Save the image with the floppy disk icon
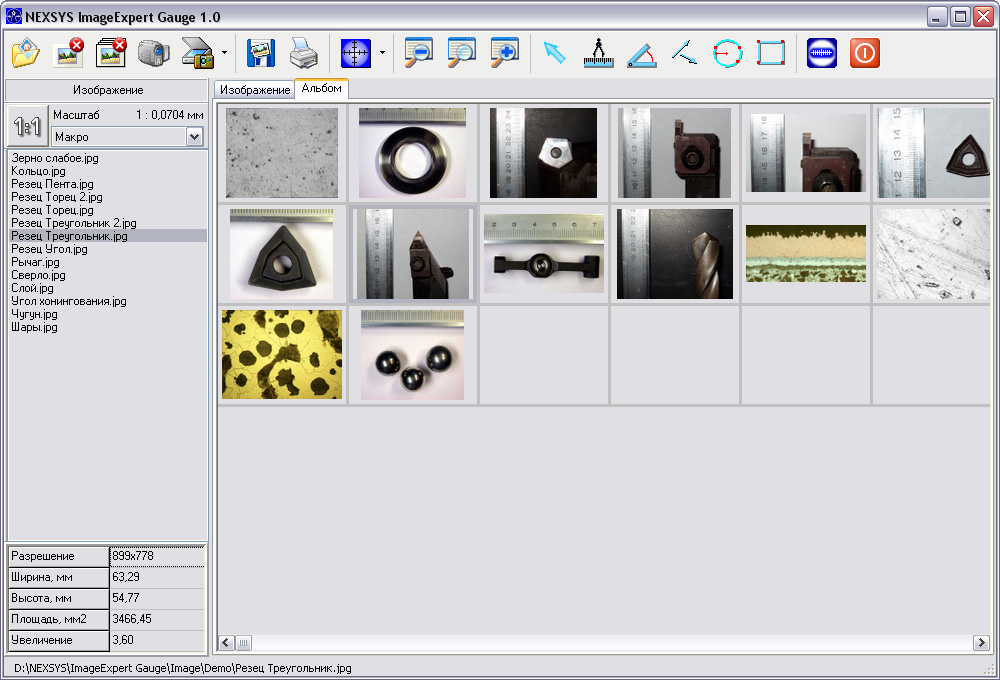Screen dimensions: 1000x680 (x=261, y=53)
